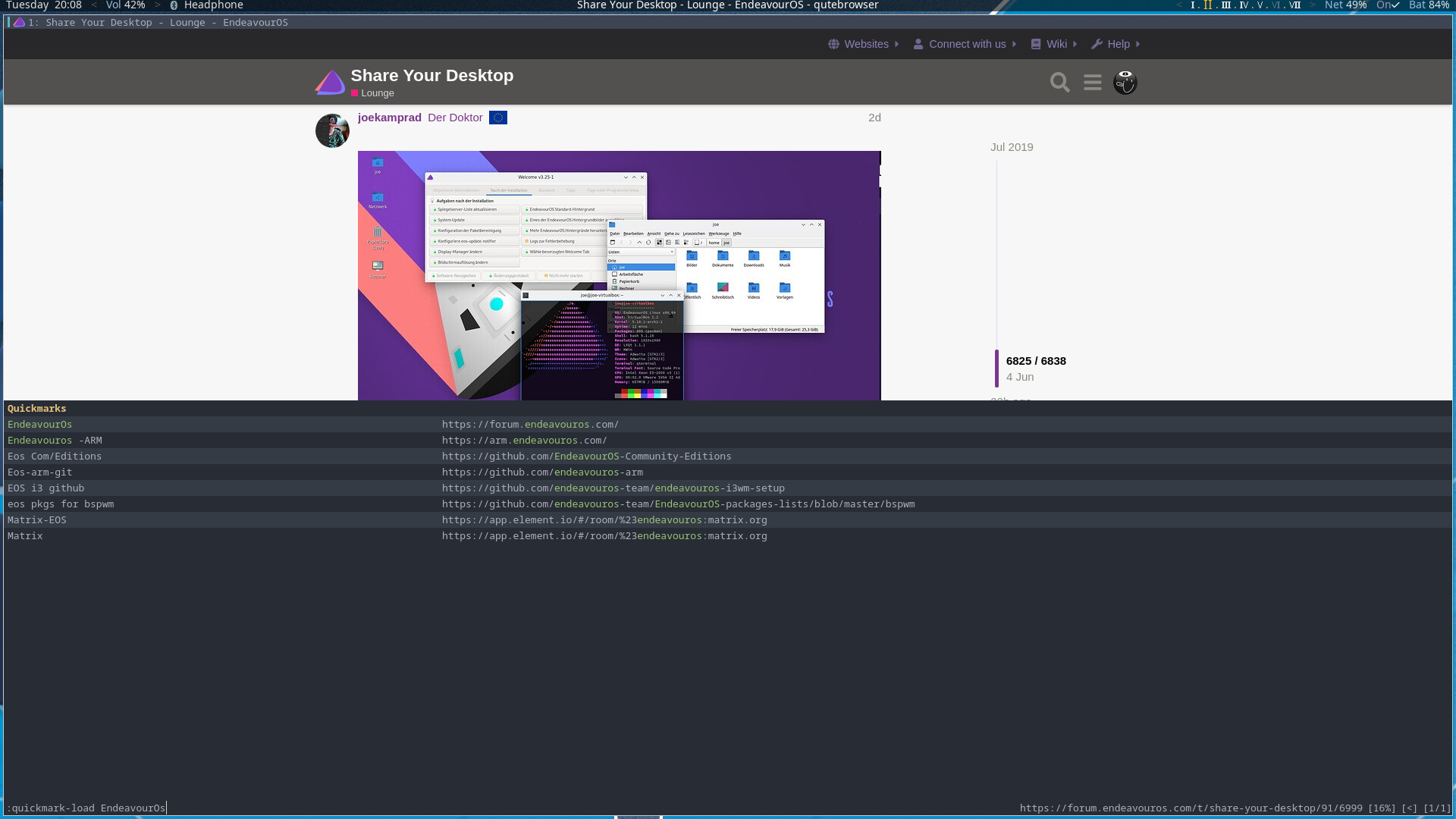This screenshot has height=819, width=1456.
Task: Click the 4 Jun timeline date
Action: (1020, 377)
